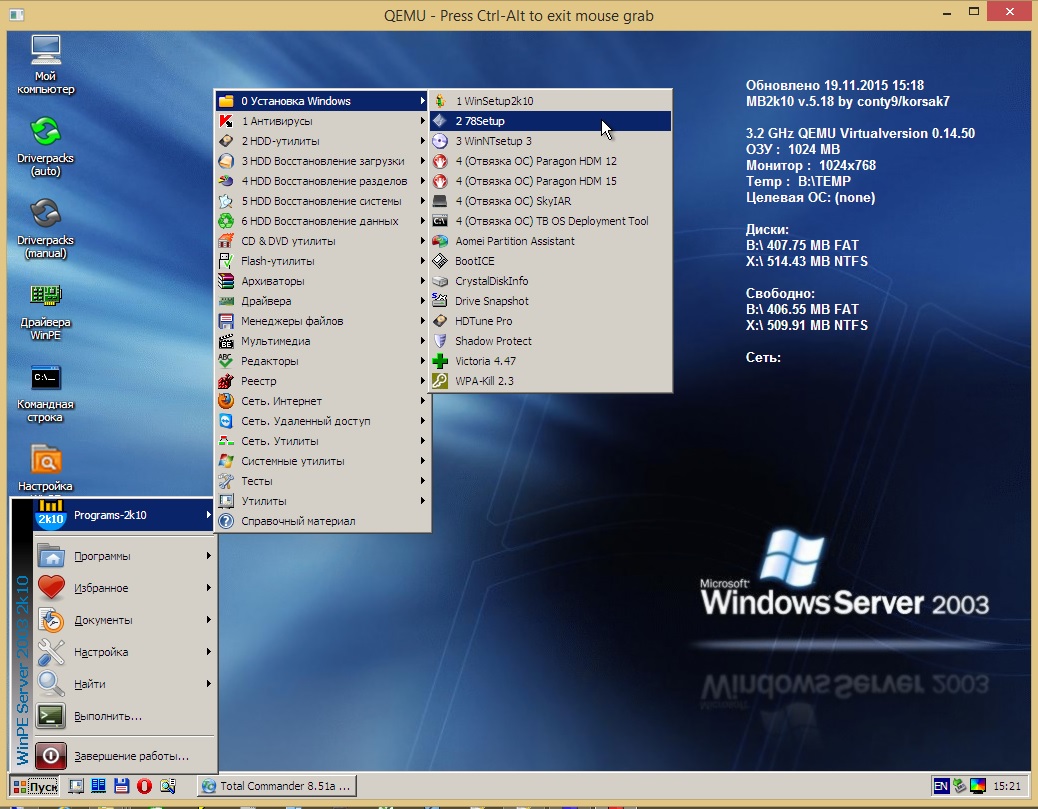
Task: Launch BootICE from the submenu
Action: click(x=550, y=261)
